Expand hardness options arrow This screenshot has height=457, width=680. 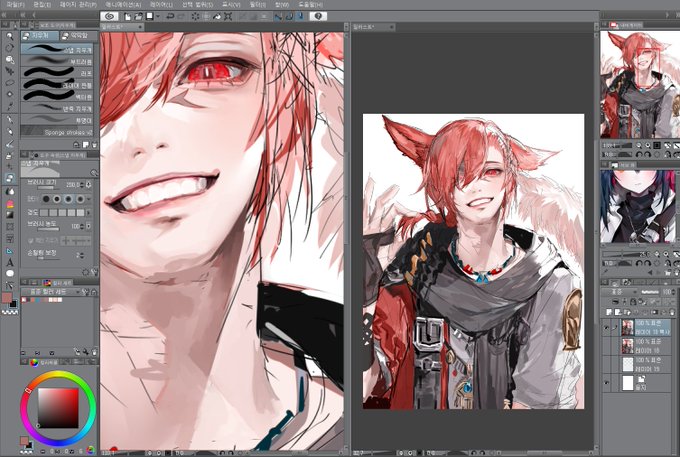coord(89,212)
